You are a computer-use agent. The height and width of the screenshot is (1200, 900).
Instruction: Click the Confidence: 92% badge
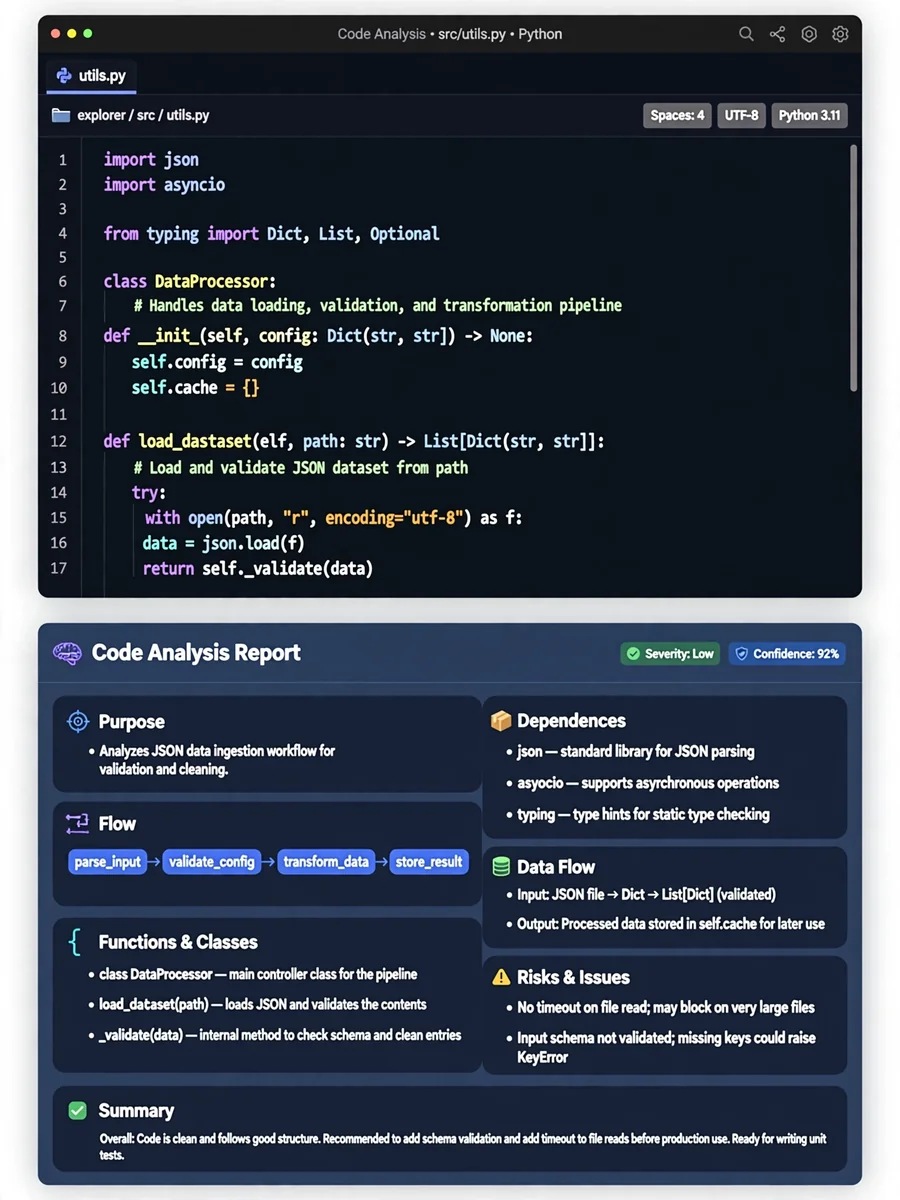tap(787, 654)
